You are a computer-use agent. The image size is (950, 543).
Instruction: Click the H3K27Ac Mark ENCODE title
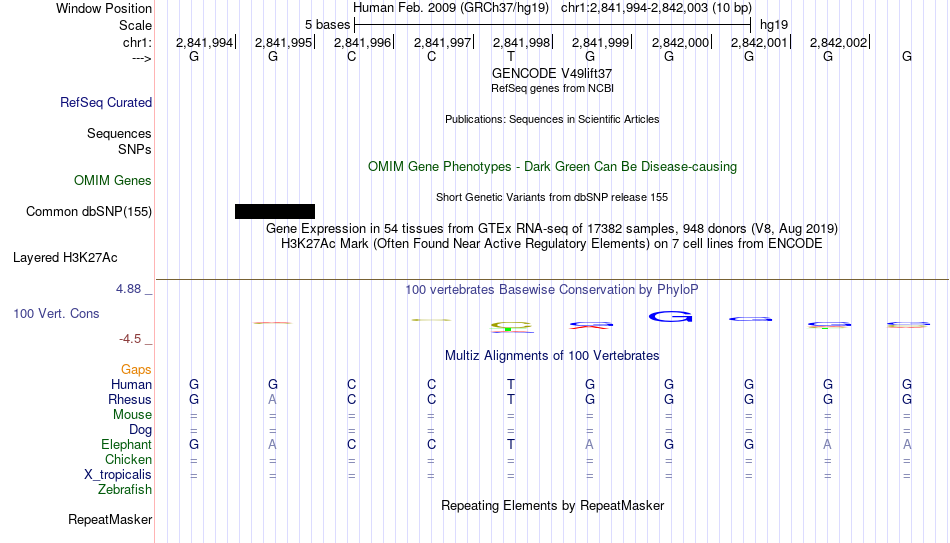(x=552, y=244)
